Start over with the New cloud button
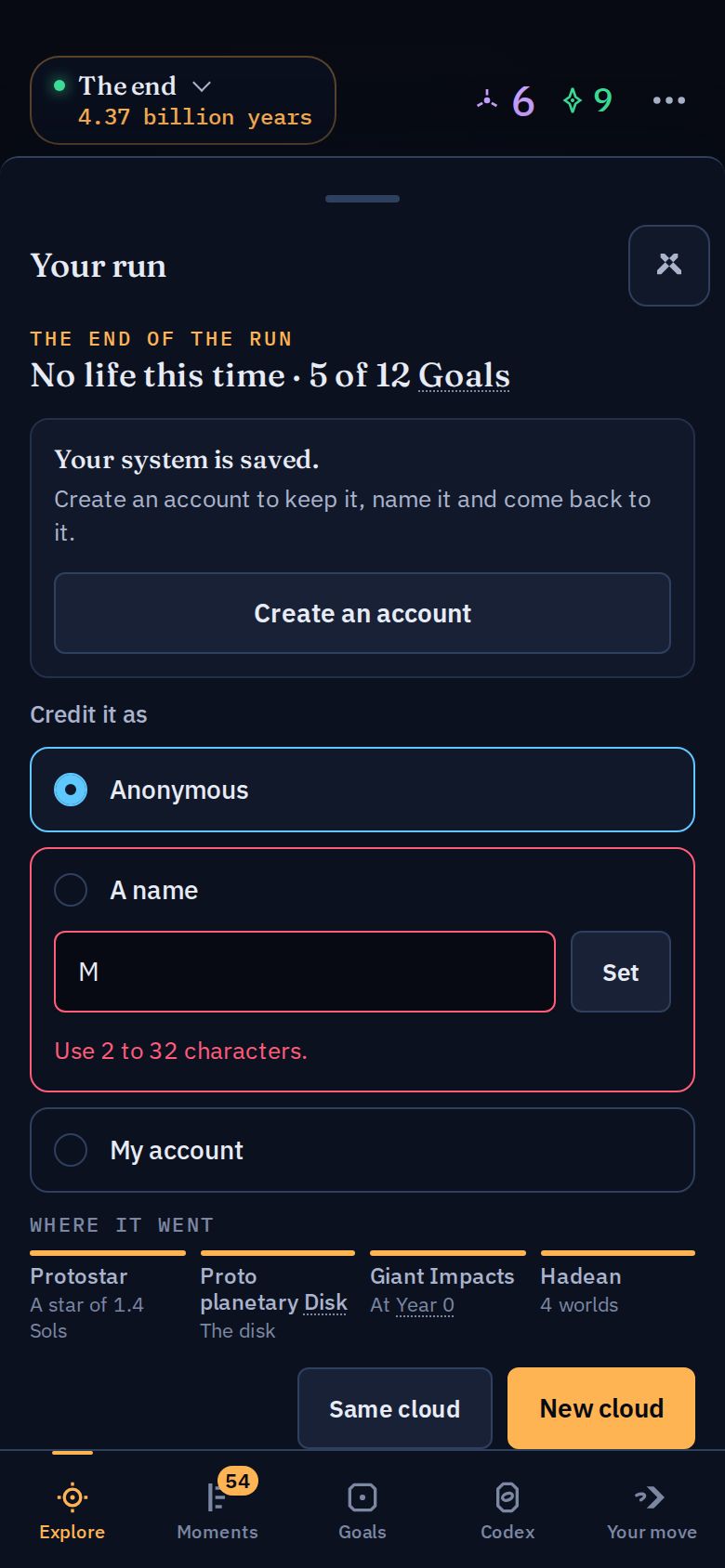The width and height of the screenshot is (725, 1568). pyautogui.click(x=601, y=1408)
